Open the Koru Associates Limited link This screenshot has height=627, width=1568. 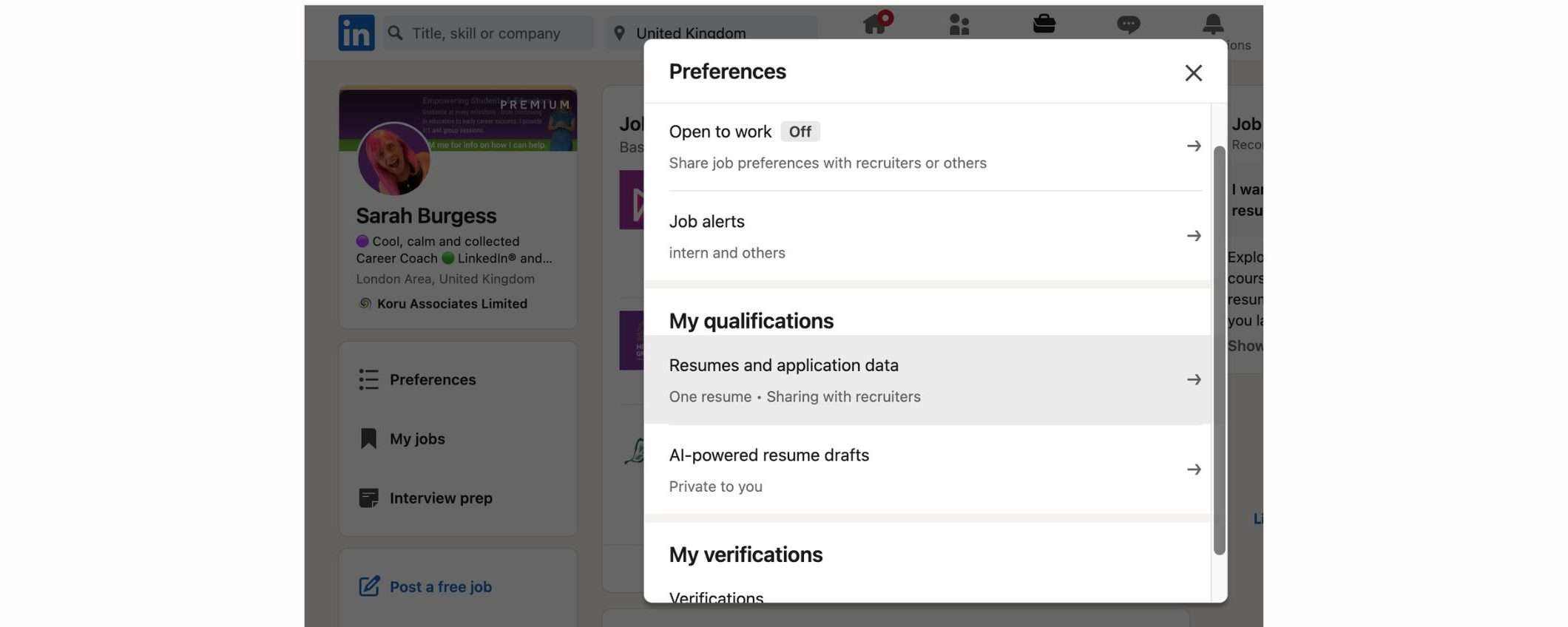pos(451,304)
